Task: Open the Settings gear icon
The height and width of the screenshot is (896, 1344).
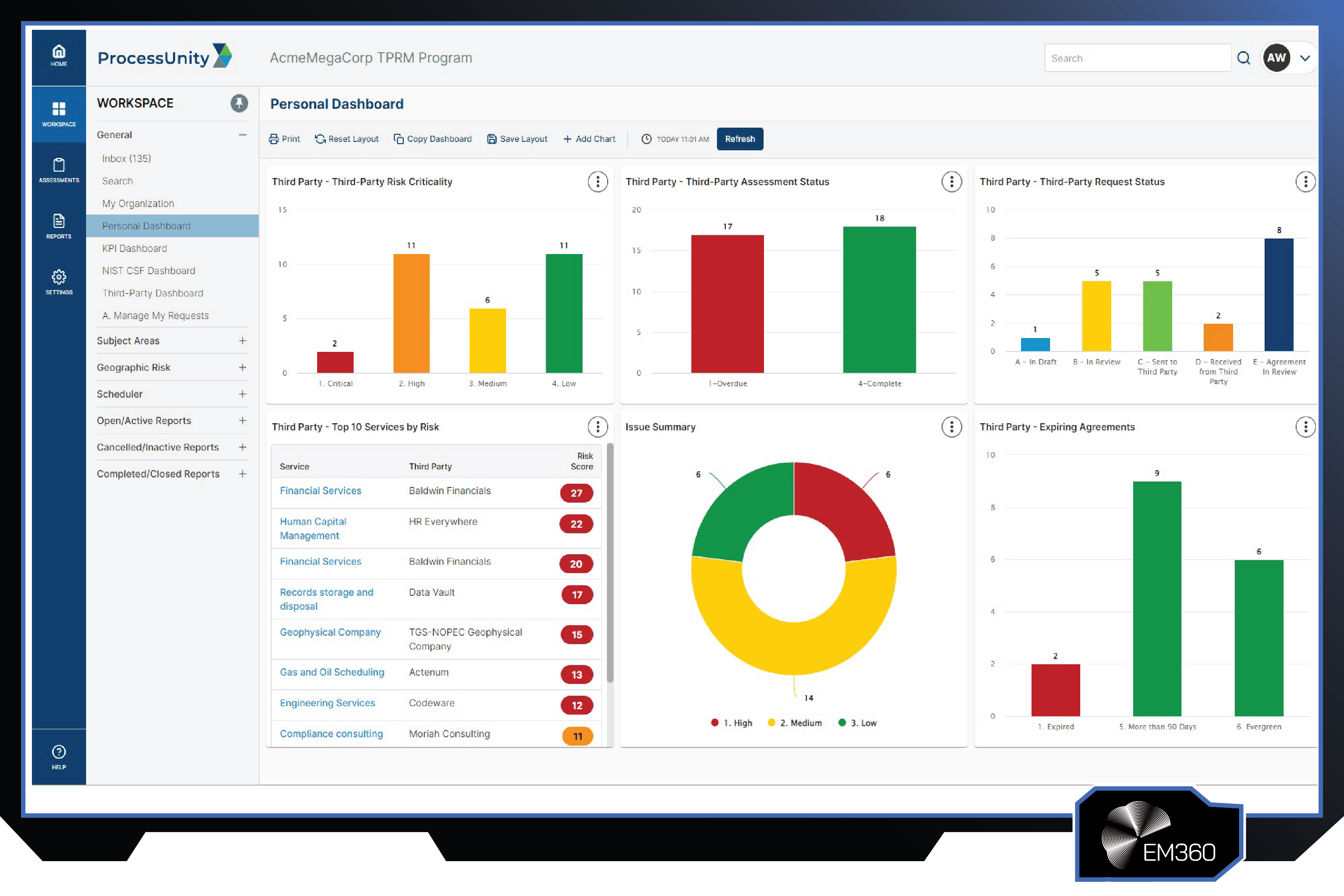Action: [59, 282]
